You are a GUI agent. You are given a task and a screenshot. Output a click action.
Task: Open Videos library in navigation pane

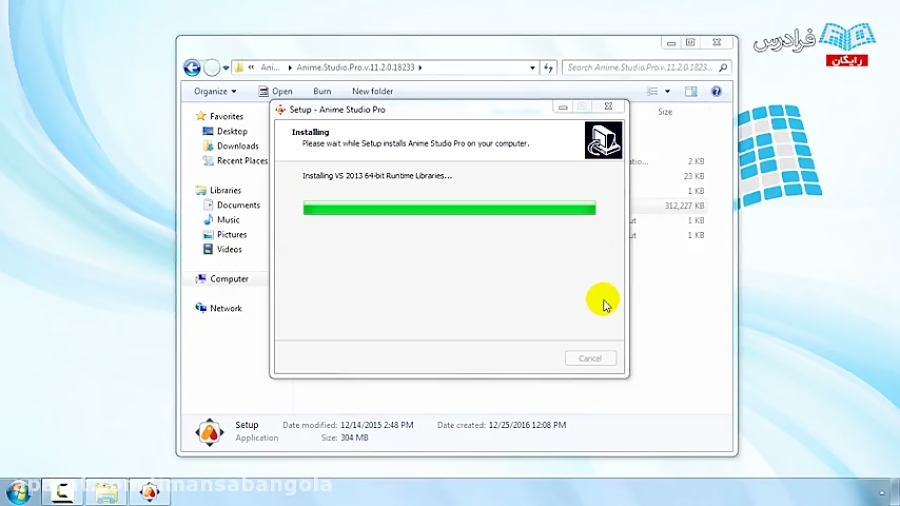(229, 250)
